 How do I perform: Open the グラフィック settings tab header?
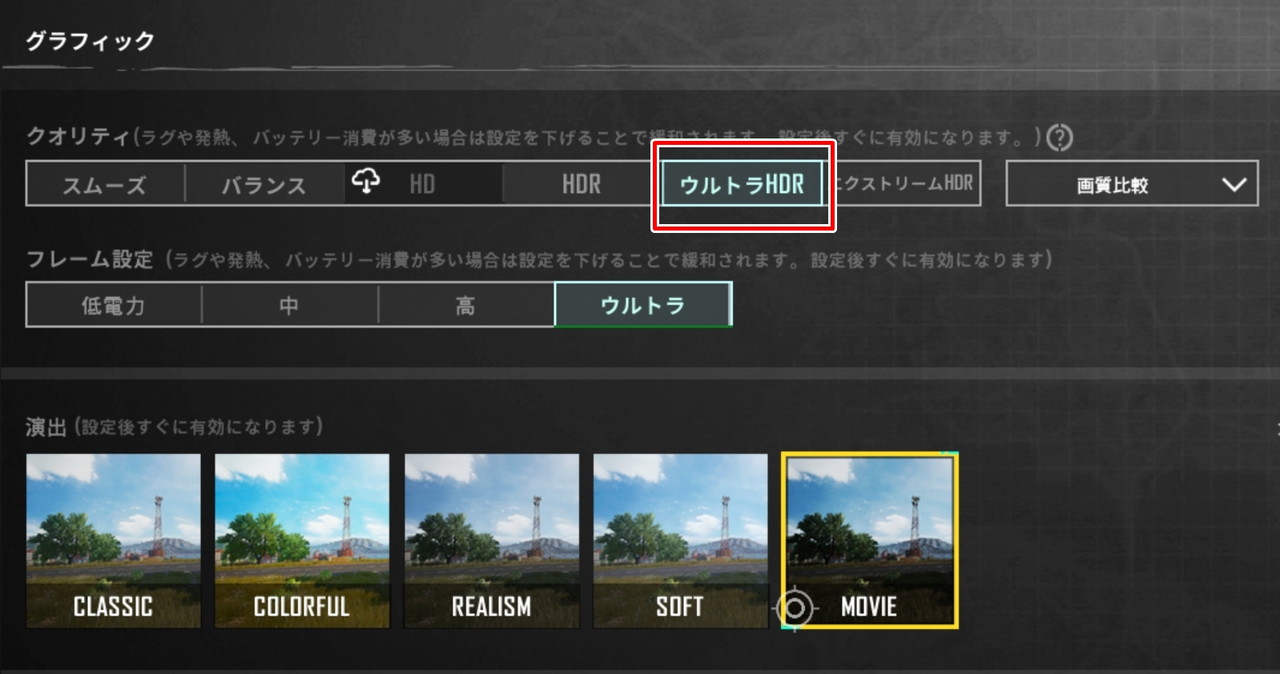pyautogui.click(x=90, y=41)
